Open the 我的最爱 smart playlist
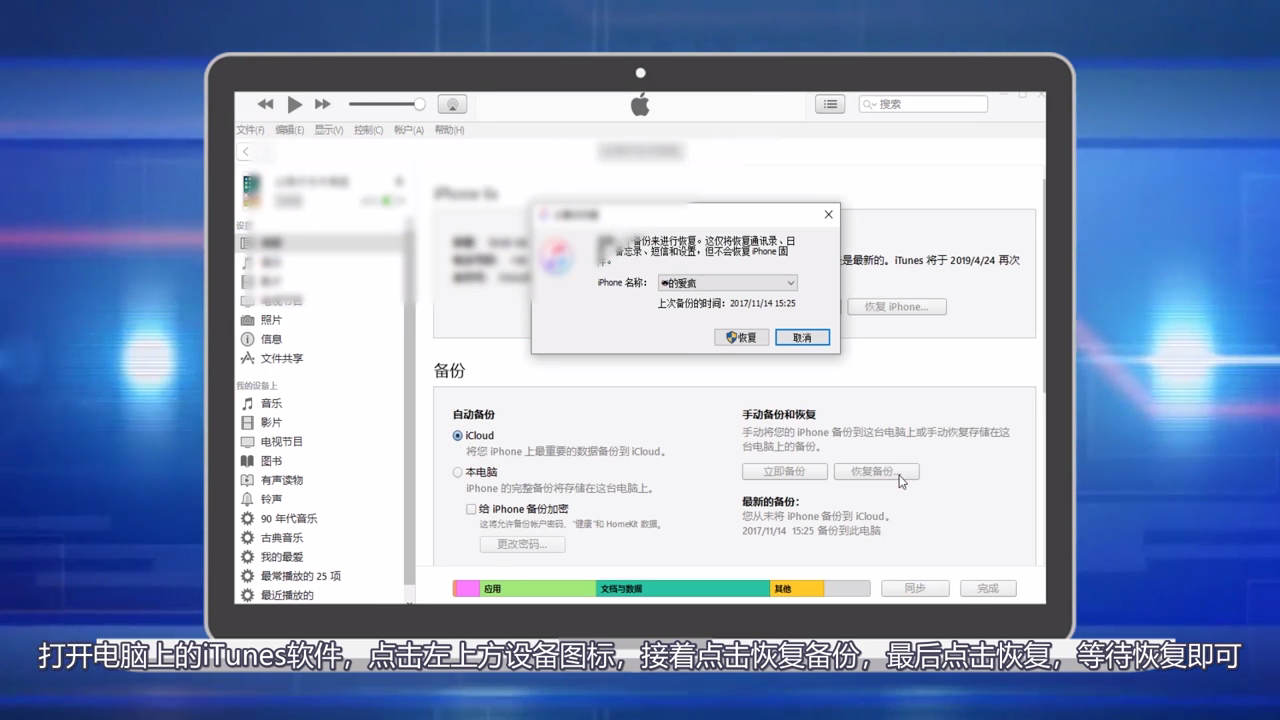Image resolution: width=1280 pixels, height=720 pixels. coord(272,556)
